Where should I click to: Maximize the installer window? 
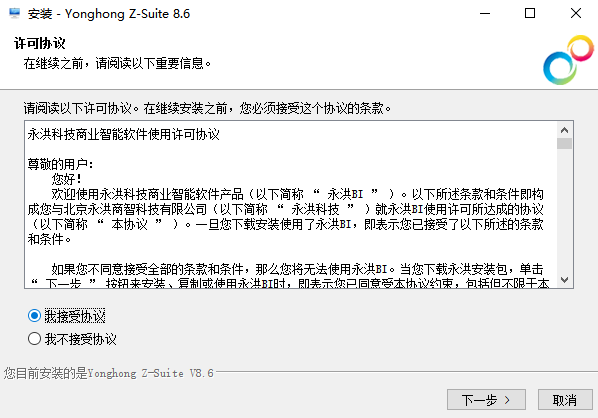point(530,13)
